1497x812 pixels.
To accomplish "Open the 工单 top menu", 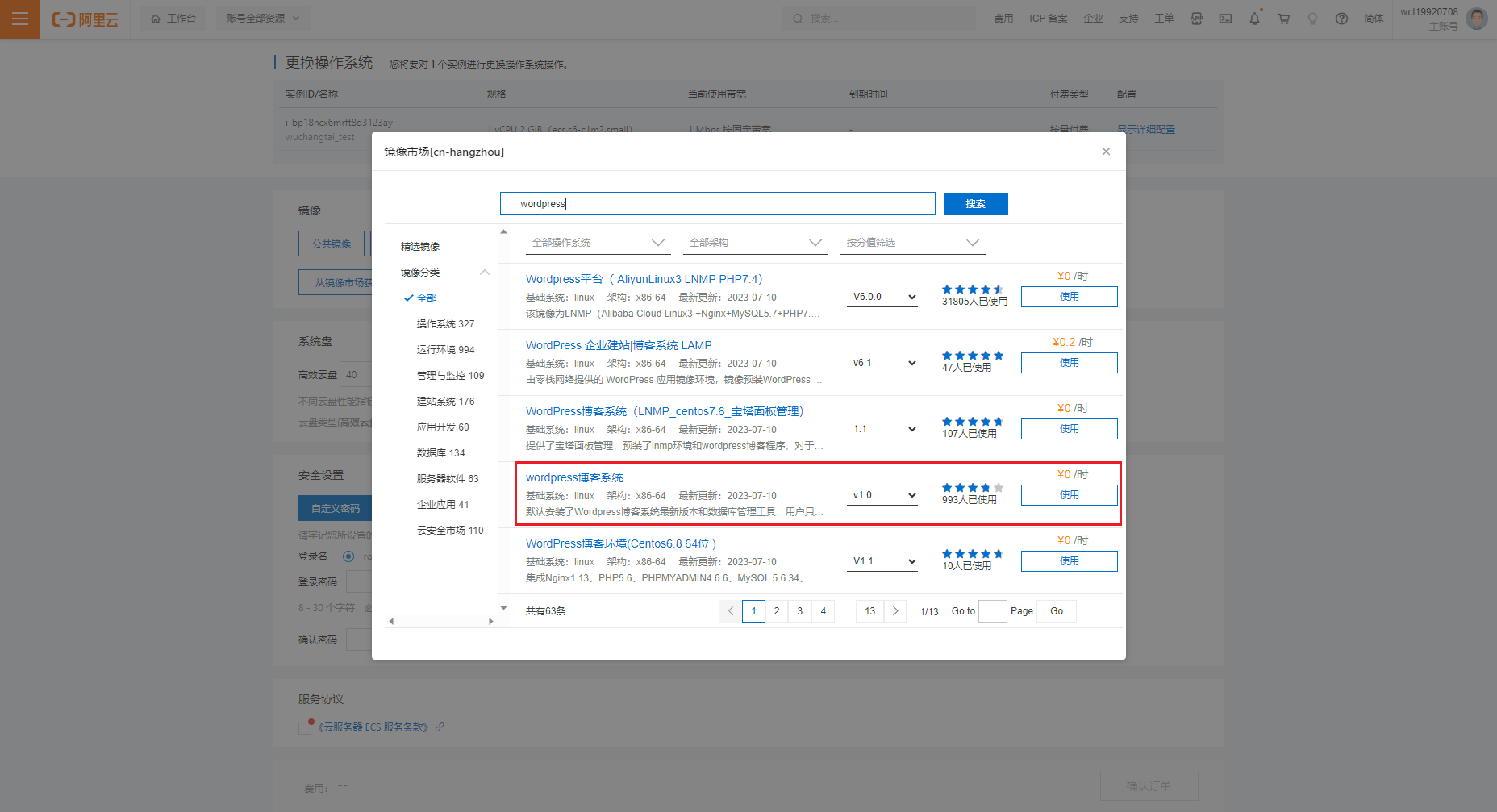I will (1164, 19).
